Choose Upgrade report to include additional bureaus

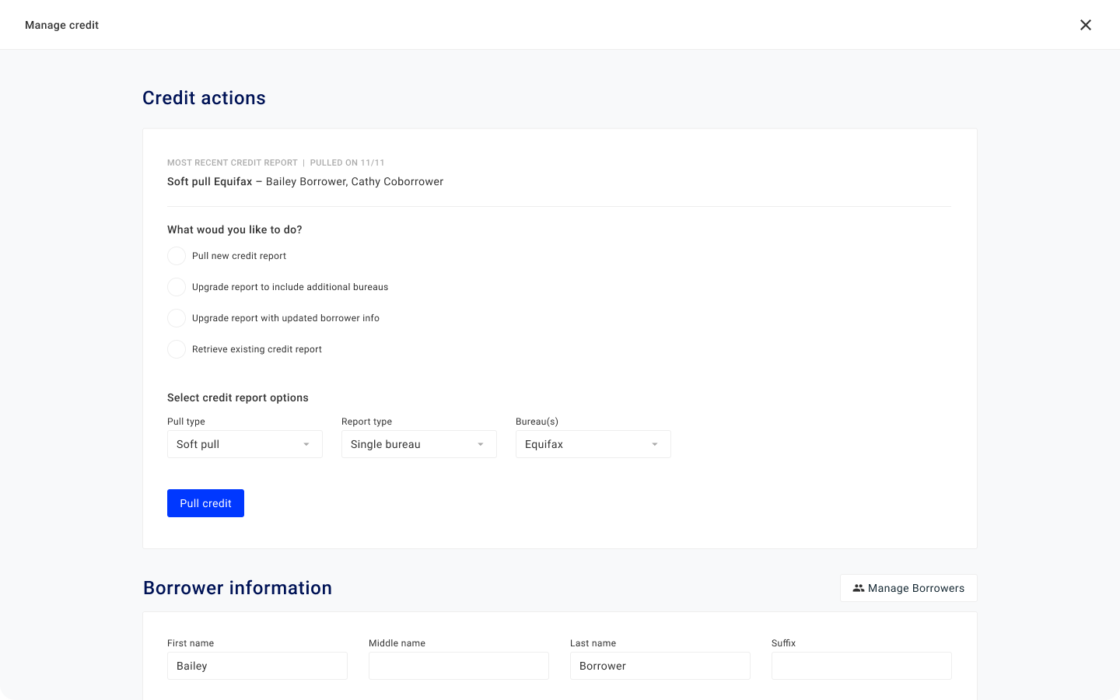click(176, 287)
